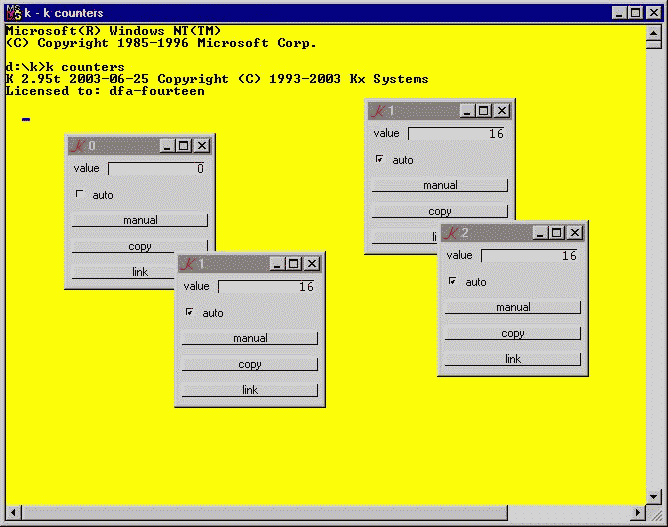Minimize the window 1 that overlaps window 0
Image resolution: width=668 pixels, height=527 pixels.
277,264
